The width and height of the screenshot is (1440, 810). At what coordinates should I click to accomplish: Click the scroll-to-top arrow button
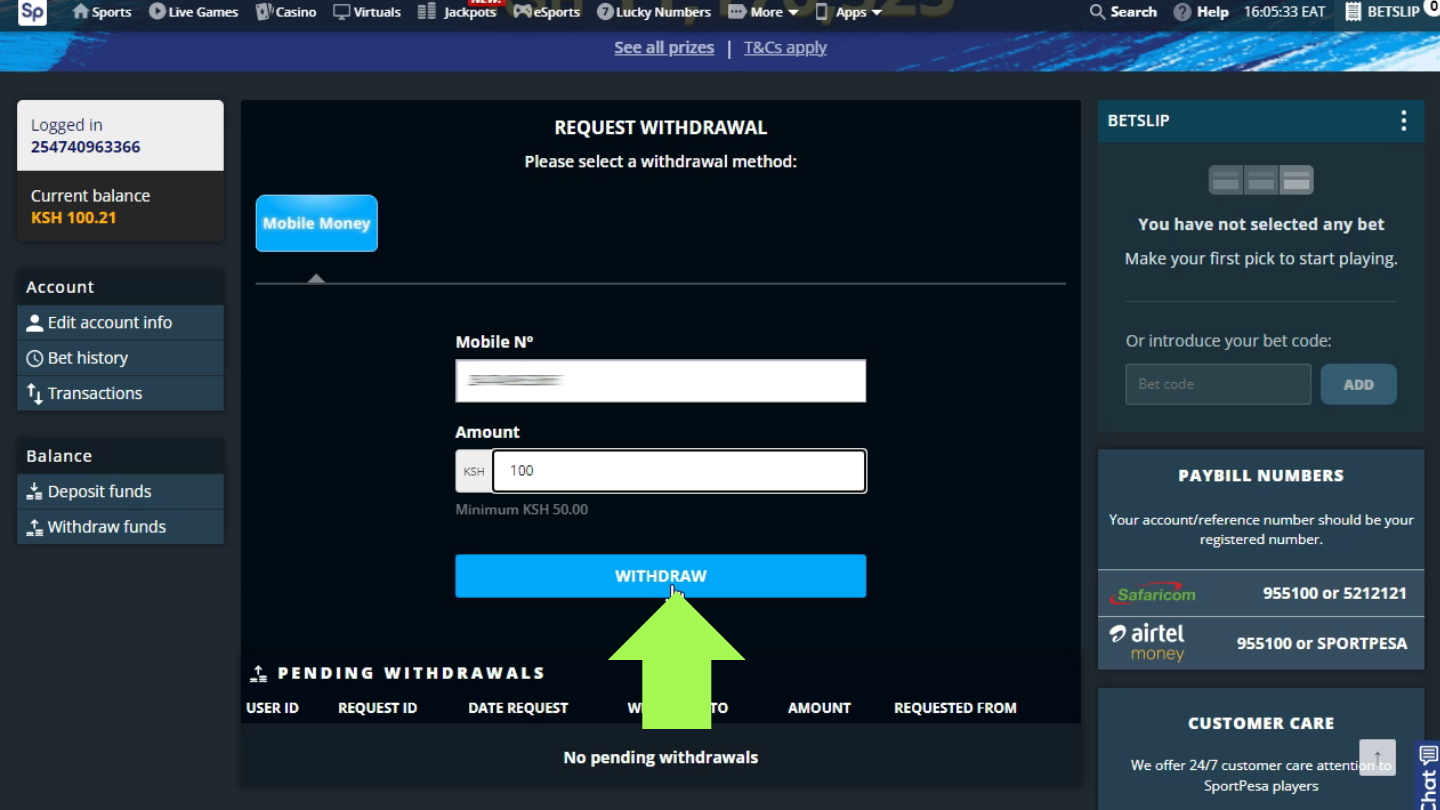pos(1377,757)
